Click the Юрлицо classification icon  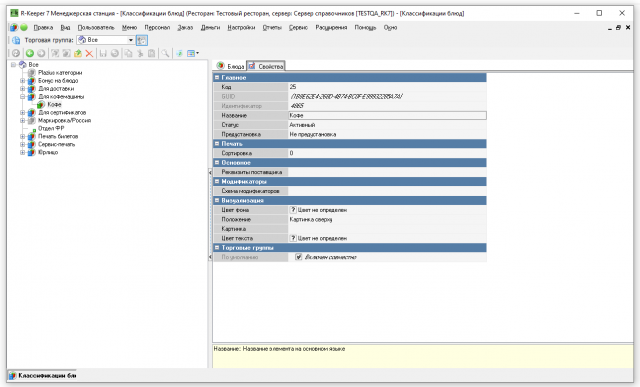coord(31,152)
